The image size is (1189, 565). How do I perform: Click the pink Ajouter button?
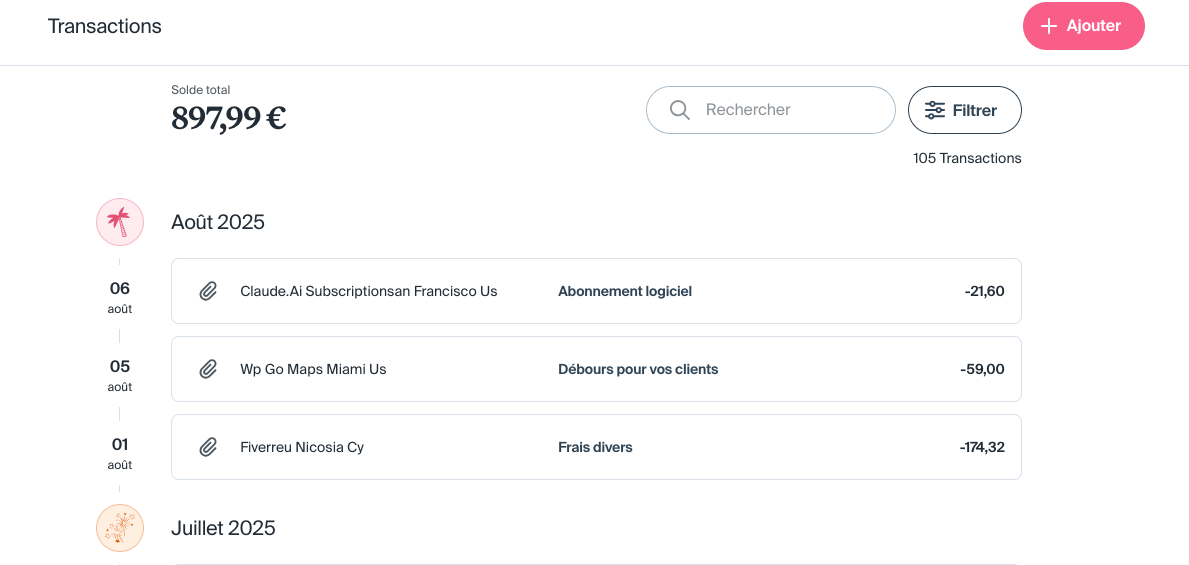tap(1083, 26)
